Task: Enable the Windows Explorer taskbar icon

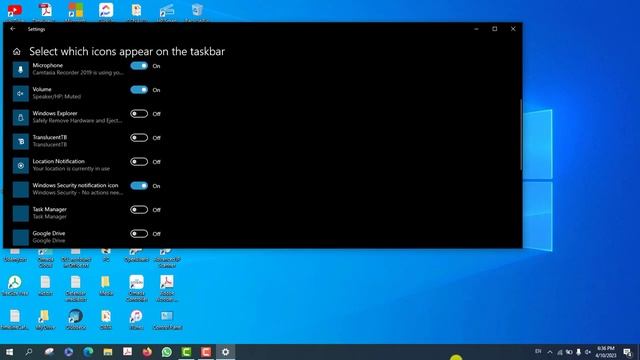Action: [139, 114]
